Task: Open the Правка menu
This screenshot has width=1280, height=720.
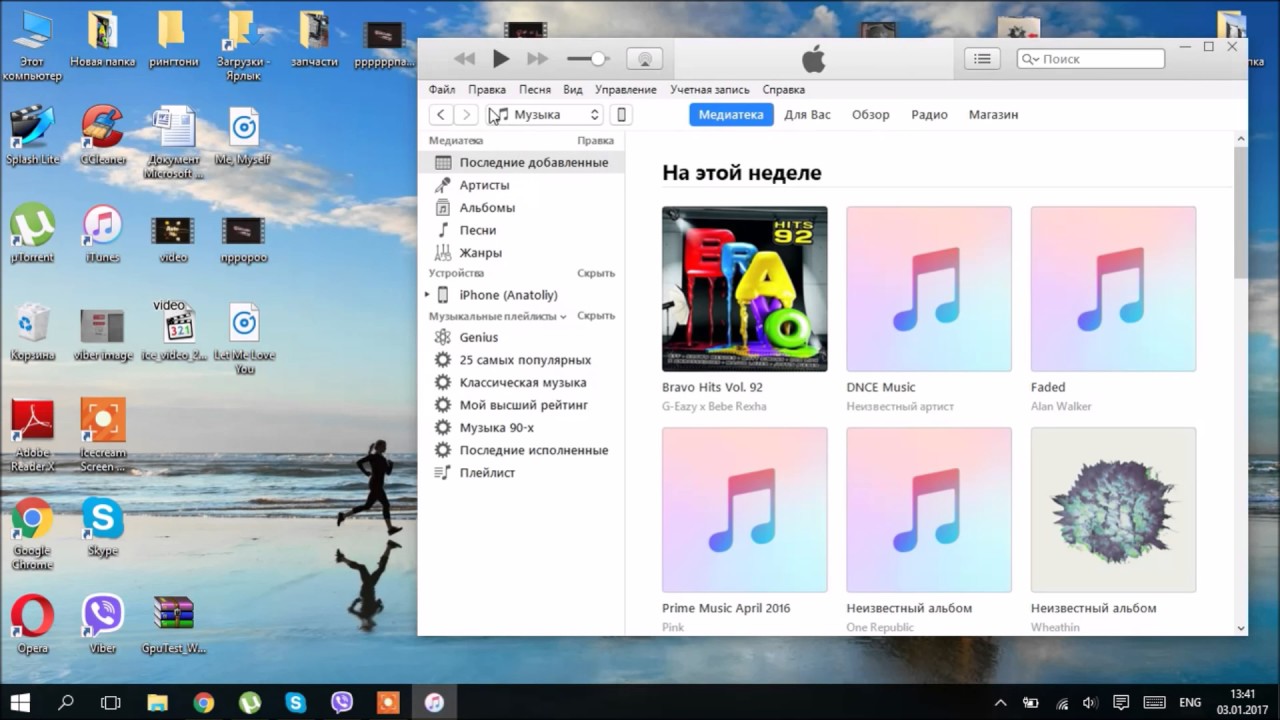Action: point(487,89)
